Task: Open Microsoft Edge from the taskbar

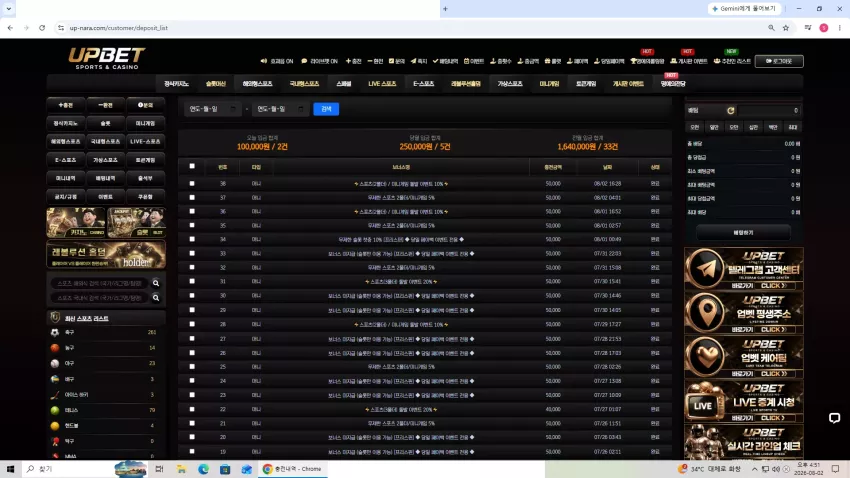Action: 203,469
